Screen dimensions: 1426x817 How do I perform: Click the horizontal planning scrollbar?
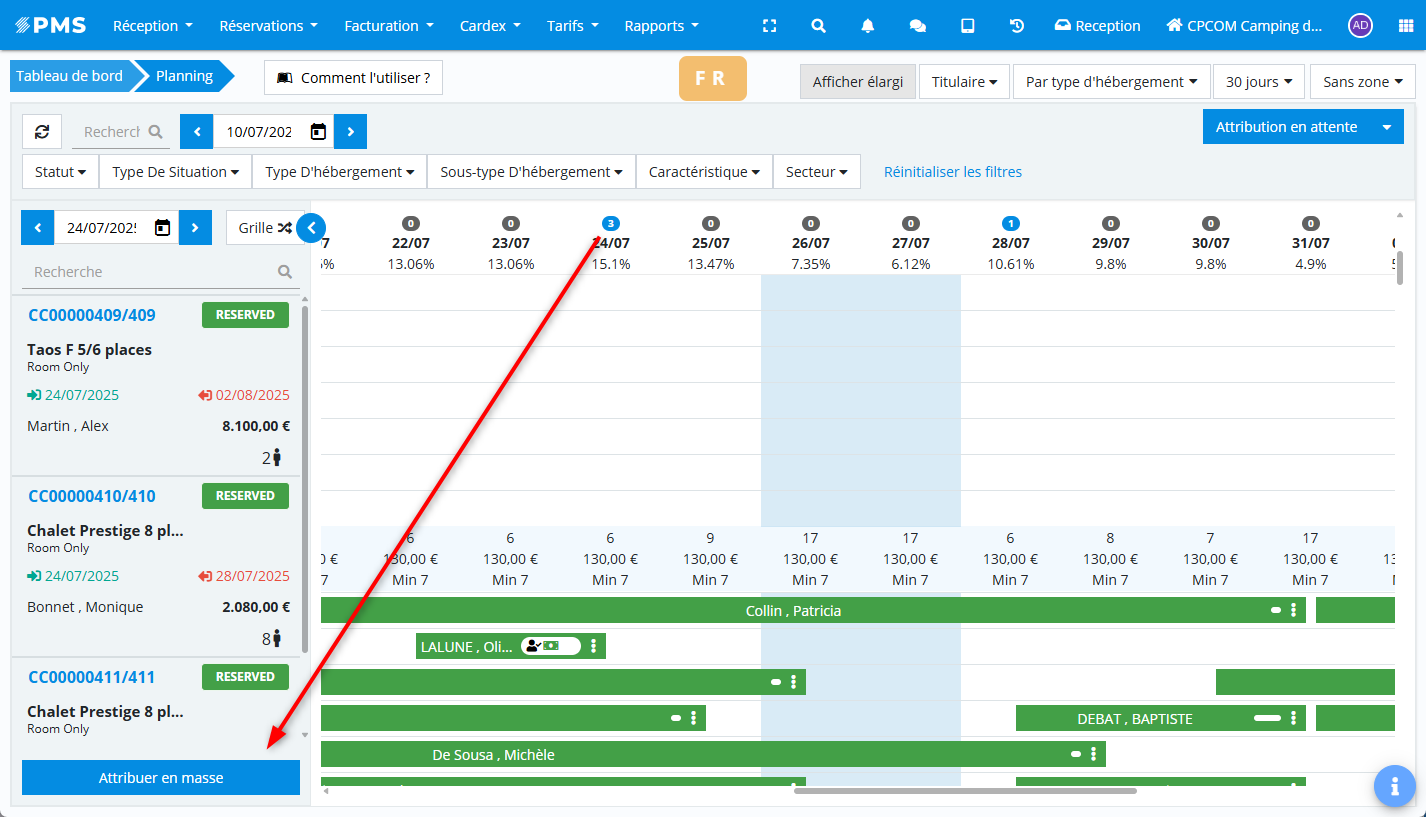point(964,791)
